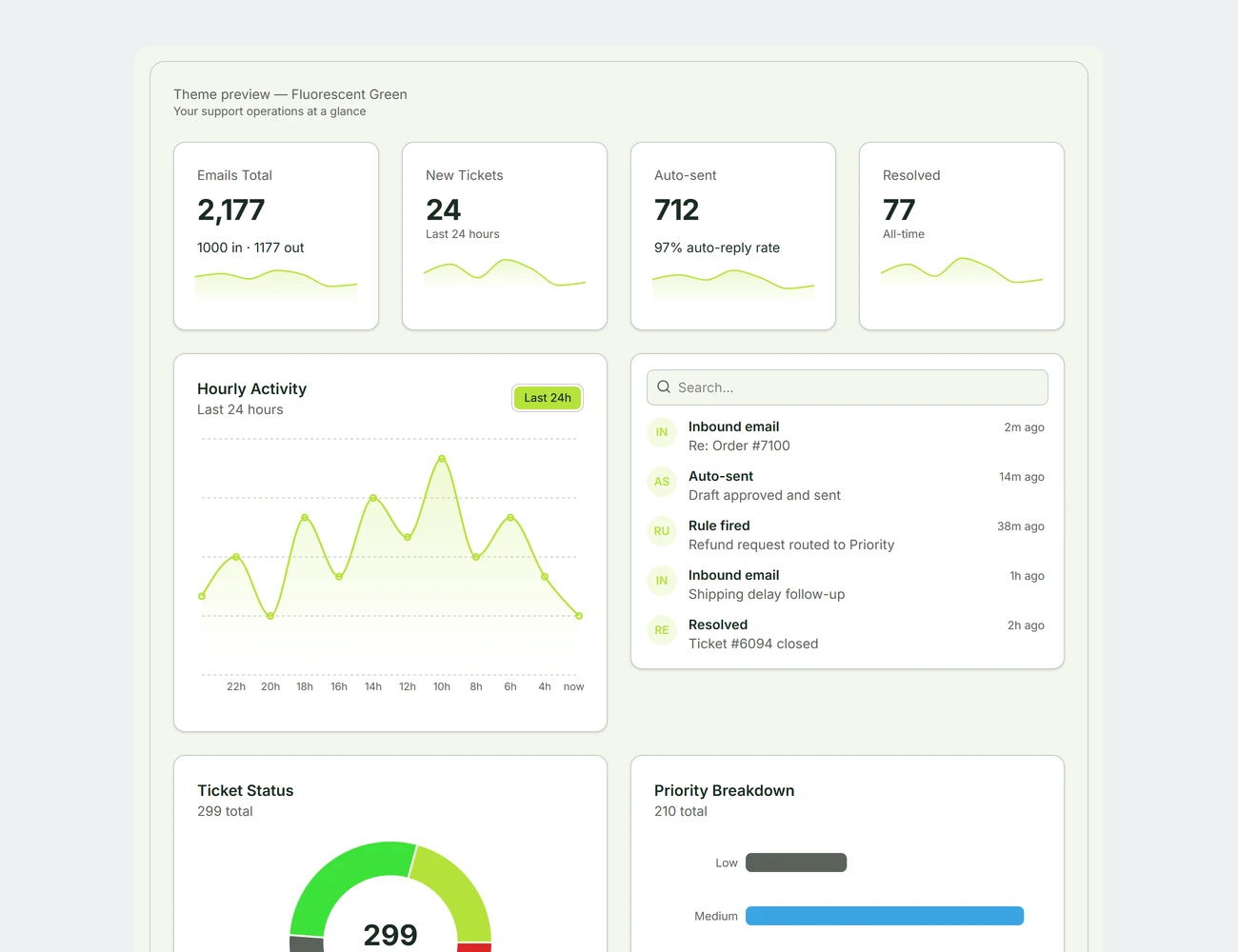Screen dimensions: 1238x952
Task: Click the 2,177 emails total value
Action: point(231,209)
